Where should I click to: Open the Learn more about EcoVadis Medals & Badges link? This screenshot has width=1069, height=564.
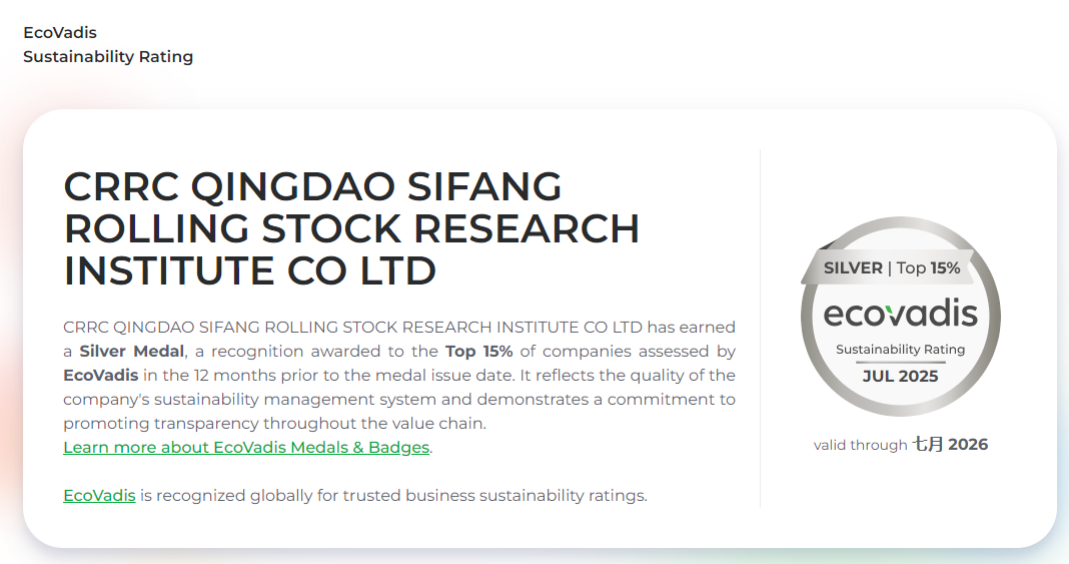(x=246, y=447)
